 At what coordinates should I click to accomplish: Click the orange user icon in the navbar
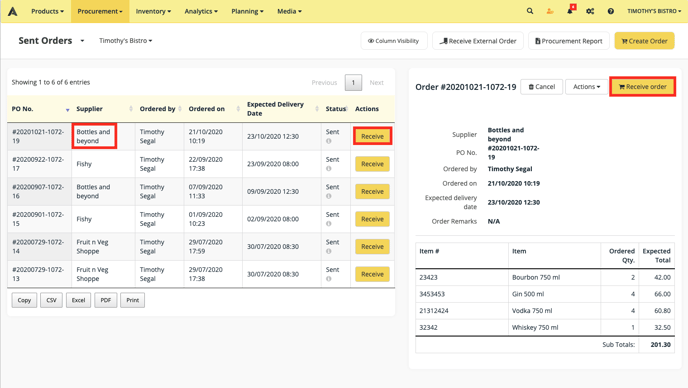[x=550, y=11]
